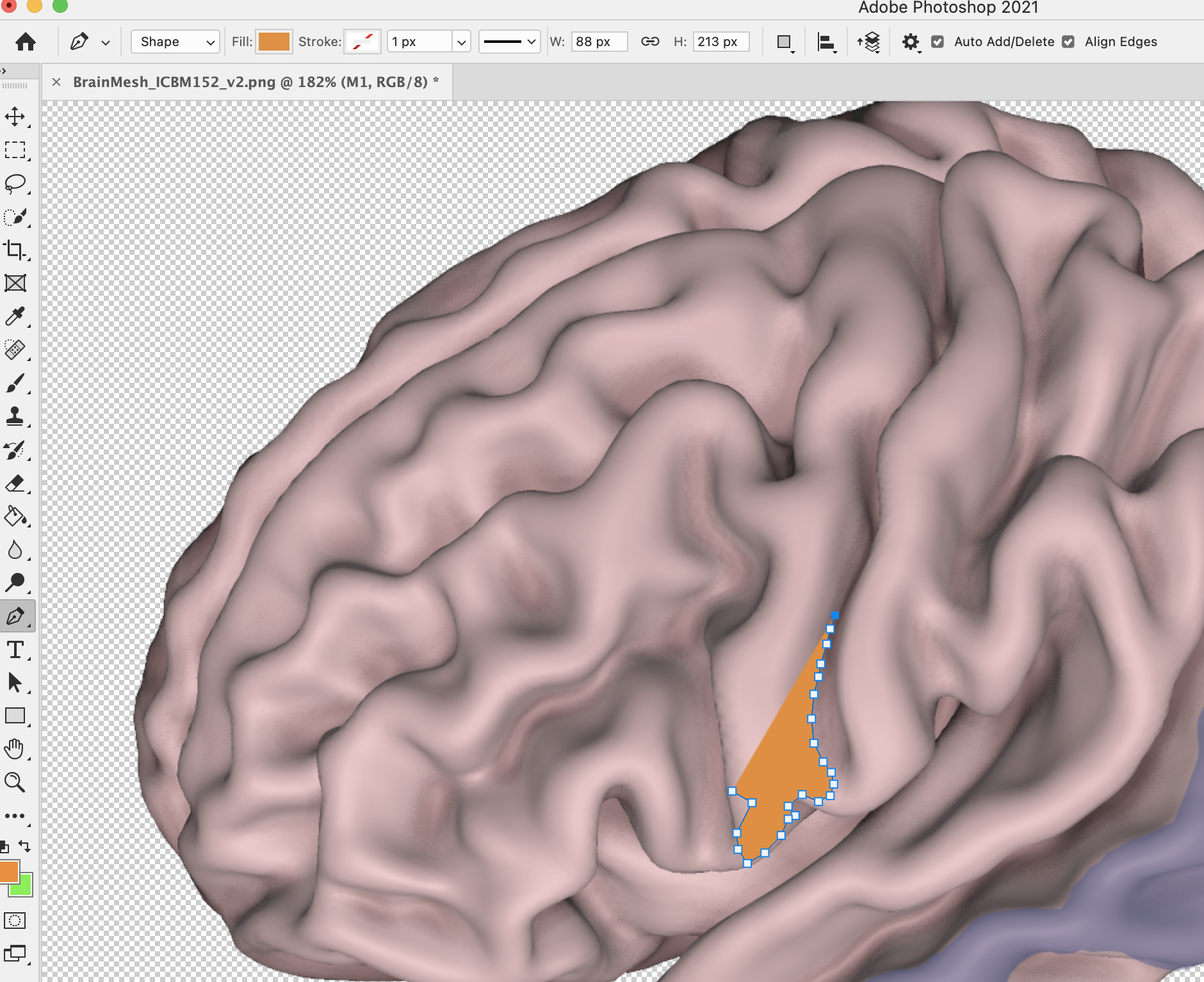Image resolution: width=1204 pixels, height=982 pixels.
Task: Open the stroke line type options
Action: 510,42
